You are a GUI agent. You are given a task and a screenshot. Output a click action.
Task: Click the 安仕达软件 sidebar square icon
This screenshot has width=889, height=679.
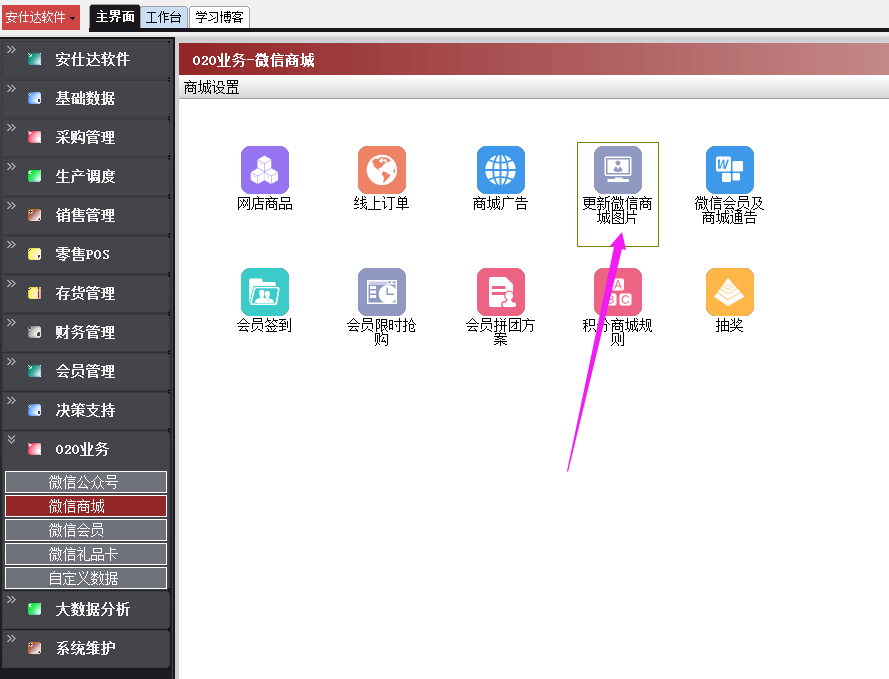[35, 59]
